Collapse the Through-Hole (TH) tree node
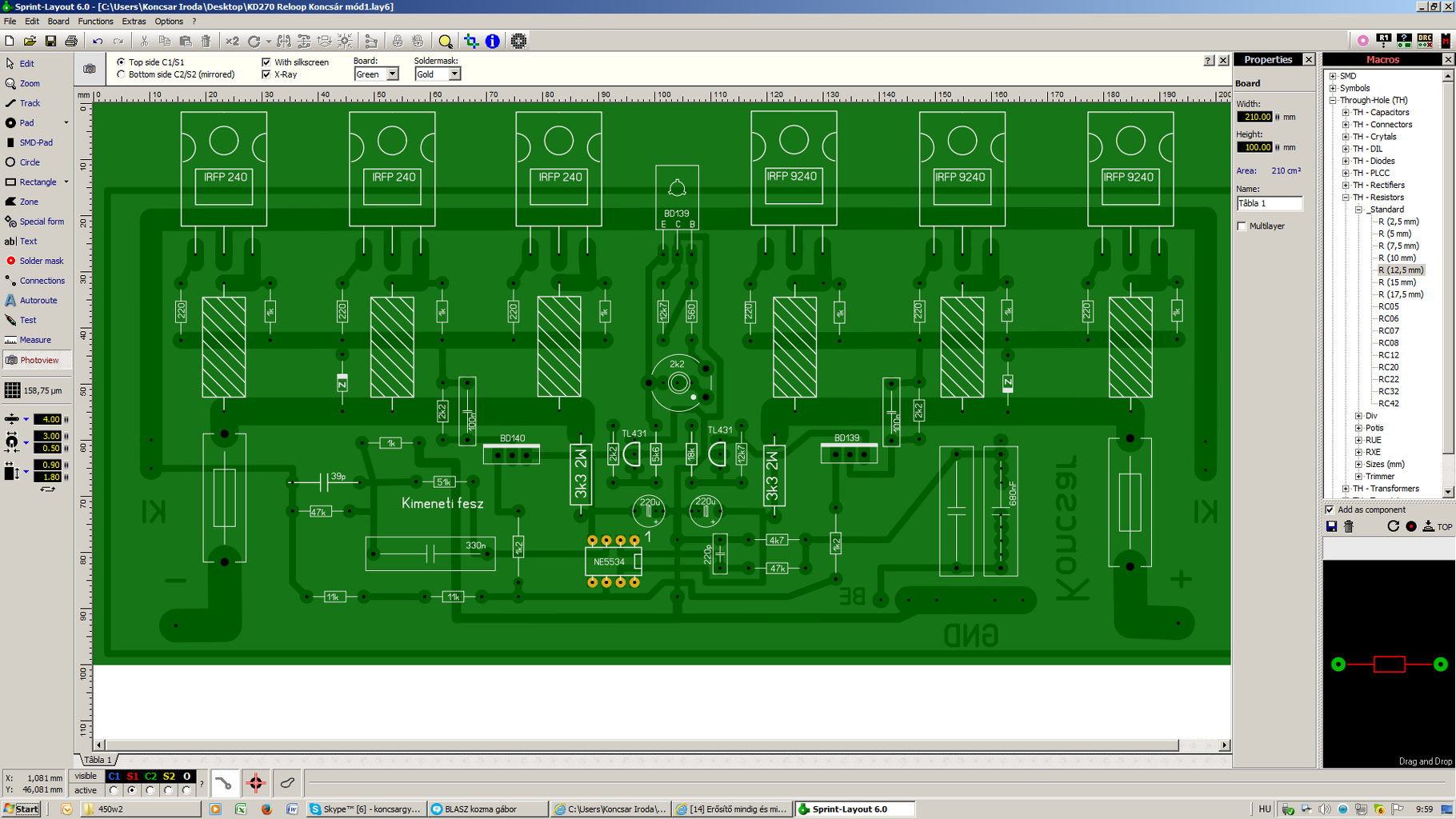The width and height of the screenshot is (1456, 819). point(1333,100)
